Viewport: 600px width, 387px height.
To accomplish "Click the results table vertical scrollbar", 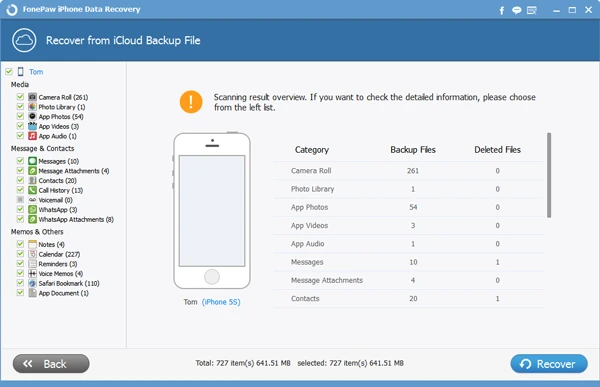I will click(x=549, y=175).
